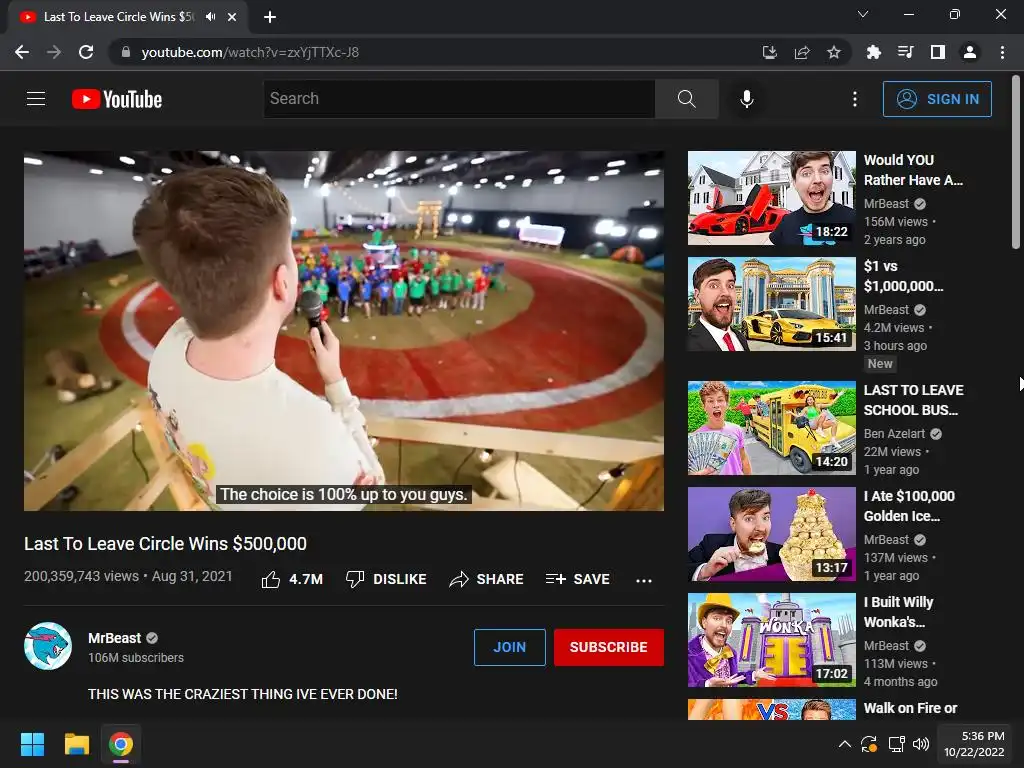Mute tab via speaker icon

click(x=210, y=17)
